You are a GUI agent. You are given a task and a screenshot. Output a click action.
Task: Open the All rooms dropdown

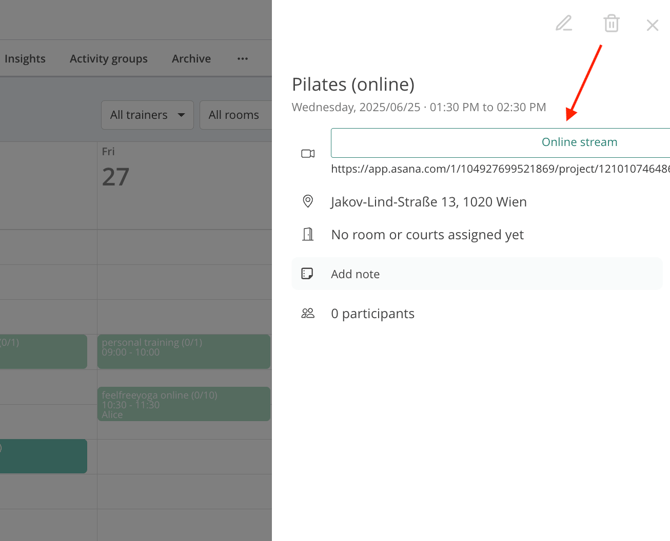pyautogui.click(x=235, y=115)
